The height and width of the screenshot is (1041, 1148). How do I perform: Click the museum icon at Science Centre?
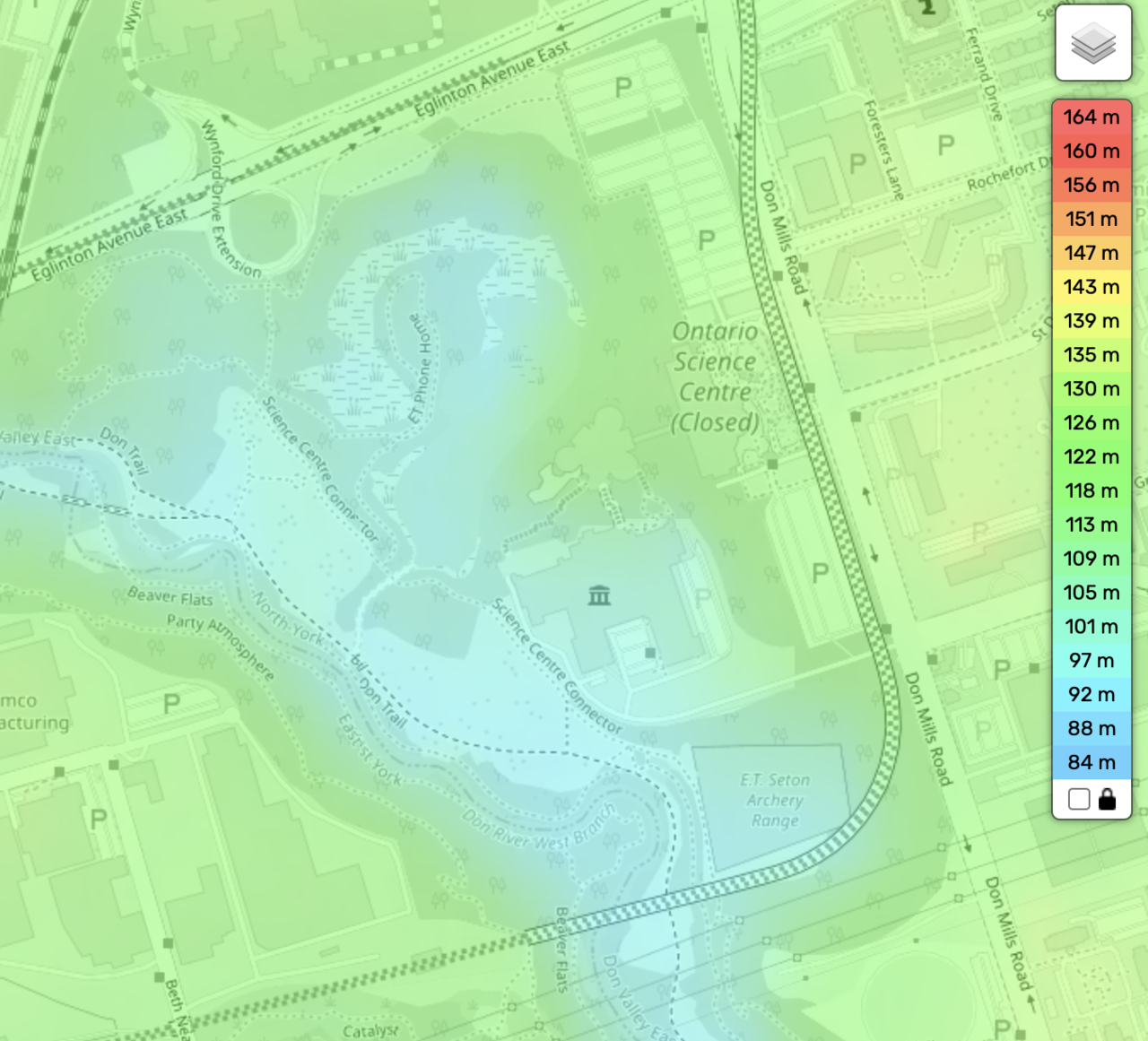point(599,594)
